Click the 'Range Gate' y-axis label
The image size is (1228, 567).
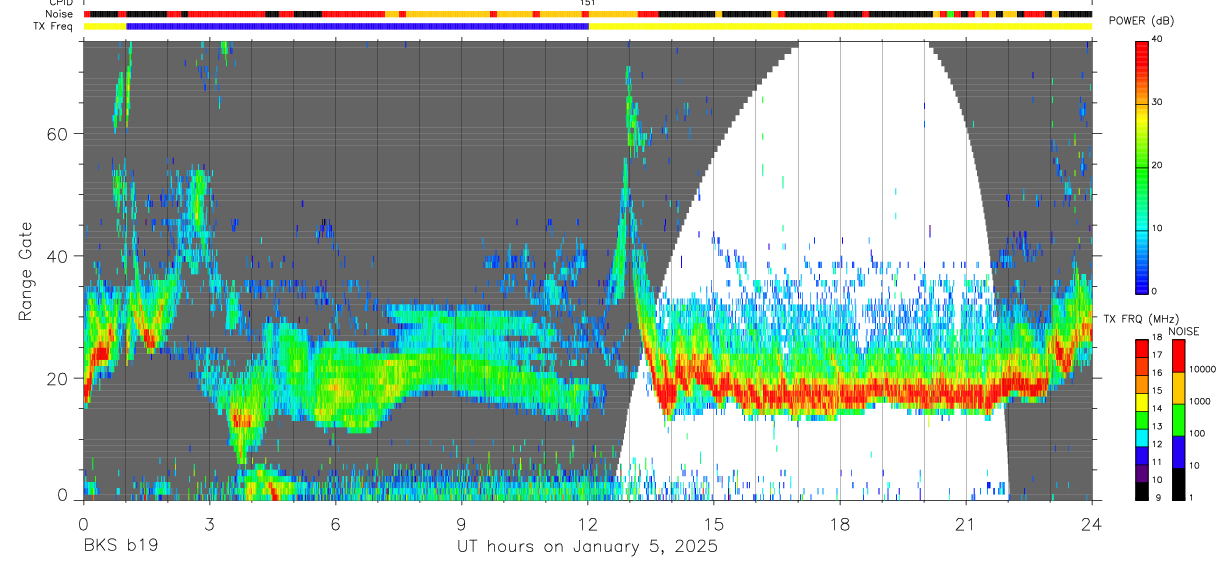point(25,270)
